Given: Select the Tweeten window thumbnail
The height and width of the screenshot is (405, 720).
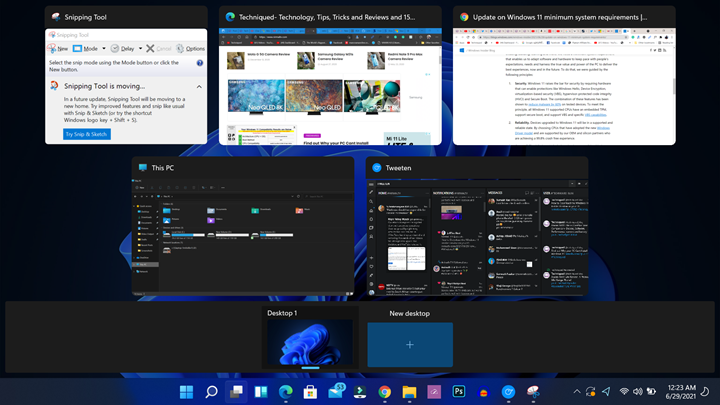Looking at the screenshot, I should pyautogui.click(x=477, y=237).
